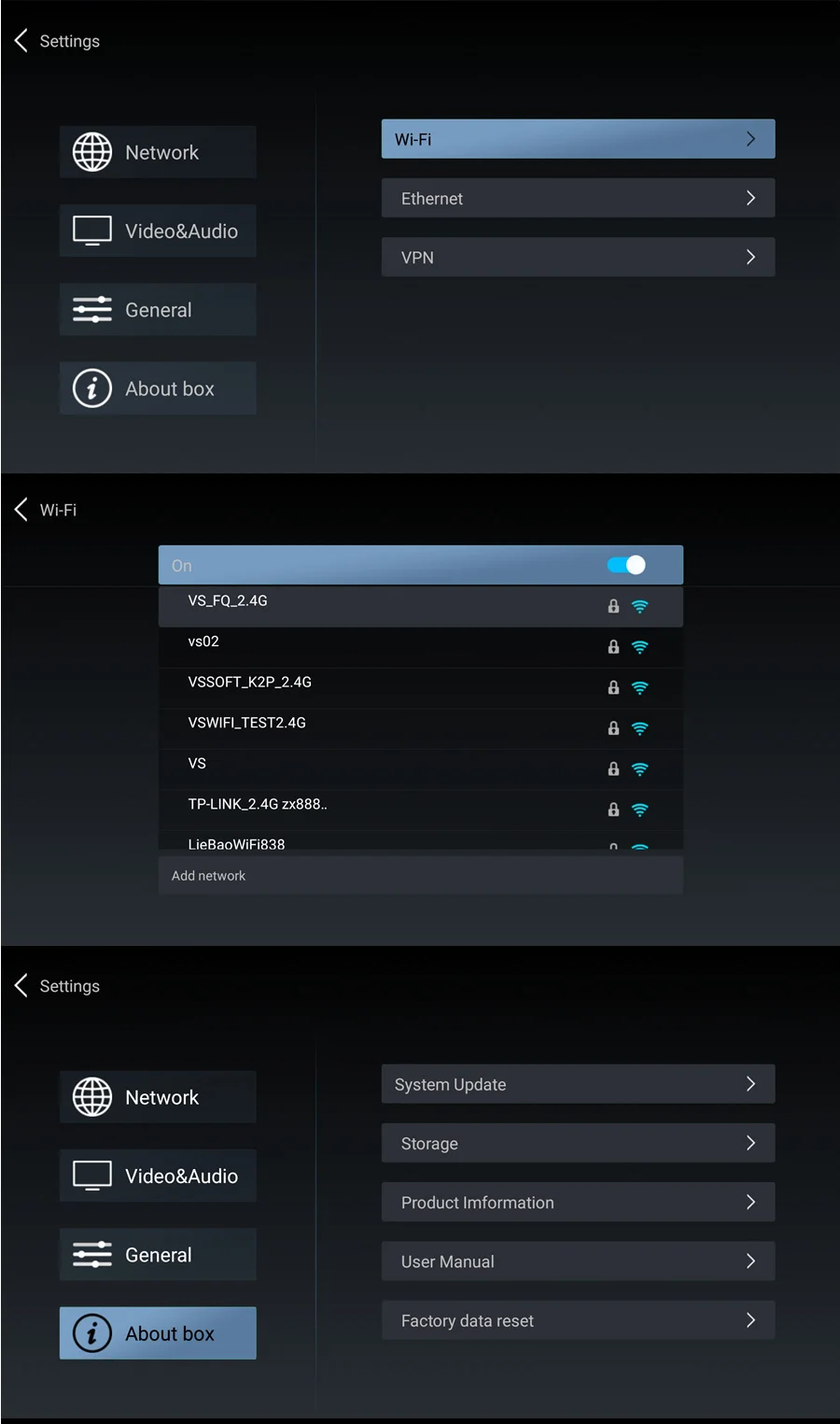Click signal icon for VSWIFI_TEST2.4G network
Screen dimensions: 840x1424
click(639, 728)
